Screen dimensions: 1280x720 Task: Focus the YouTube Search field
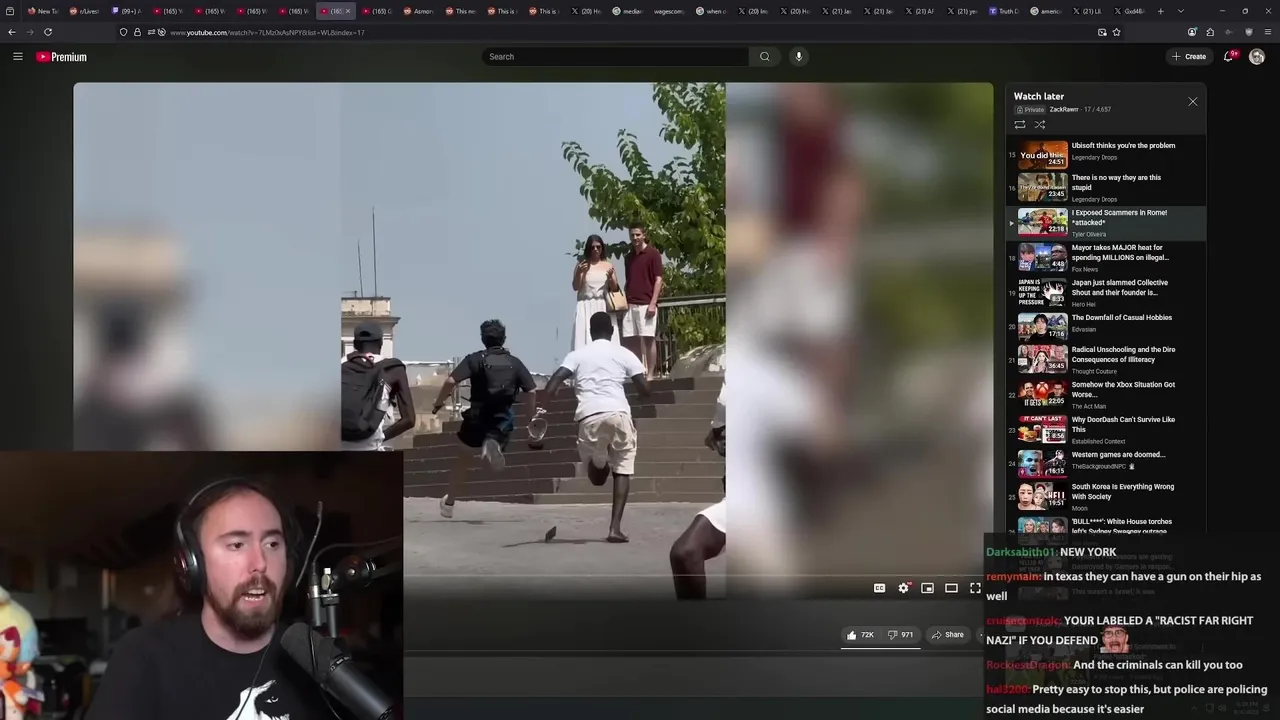click(615, 57)
